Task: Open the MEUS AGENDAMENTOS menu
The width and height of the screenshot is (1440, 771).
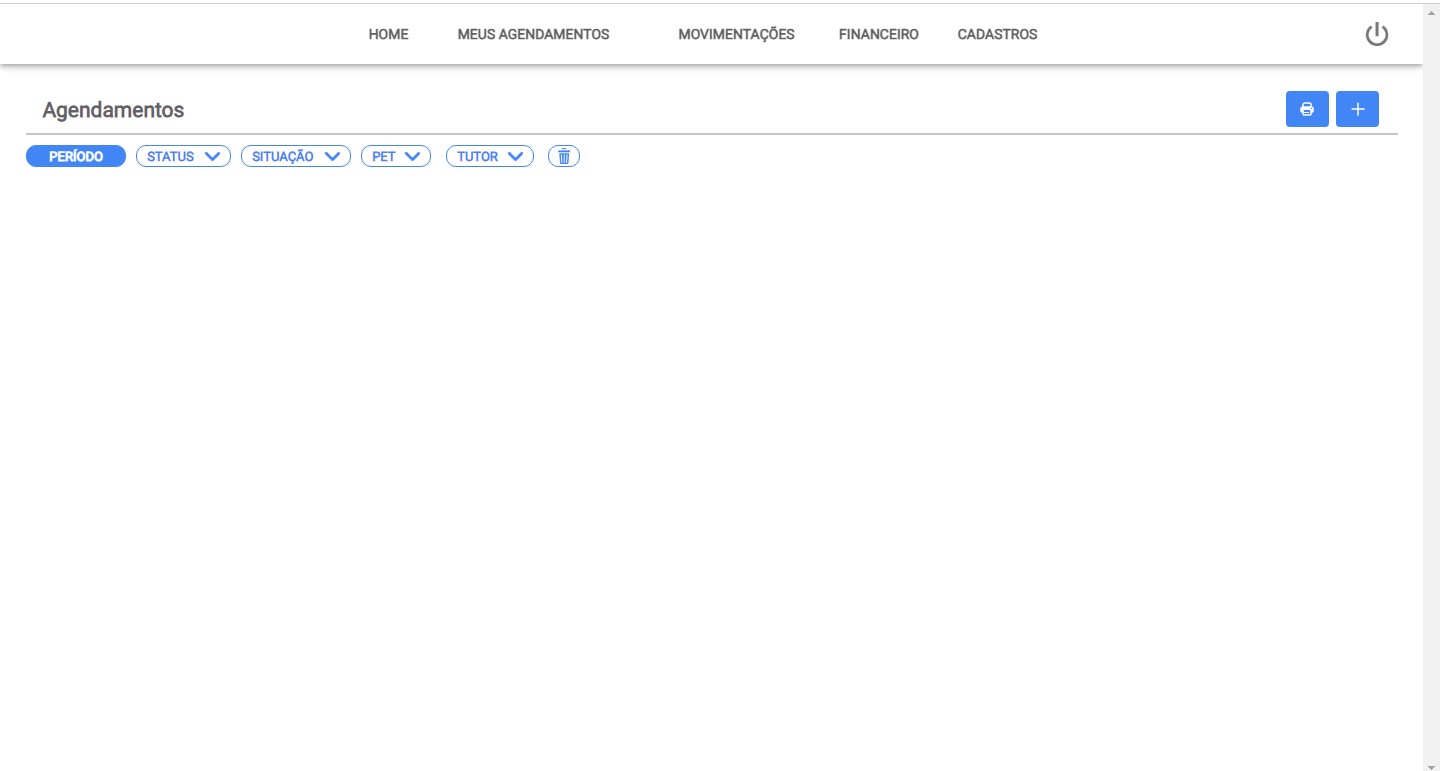Action: click(x=533, y=34)
